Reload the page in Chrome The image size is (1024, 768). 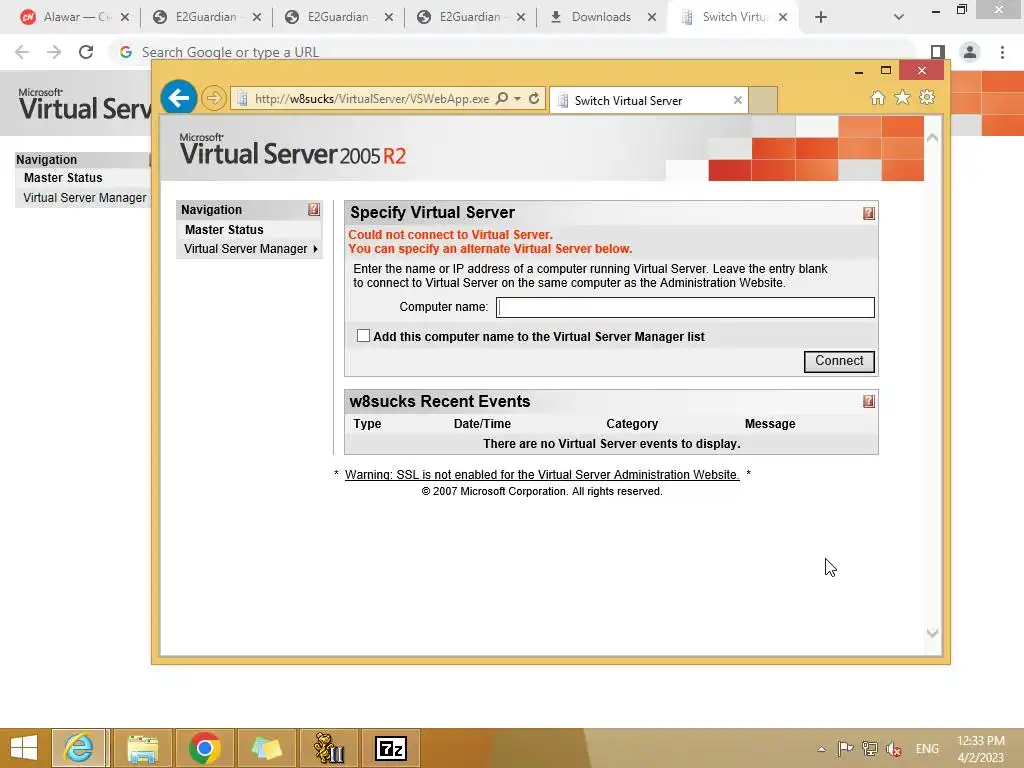[86, 52]
